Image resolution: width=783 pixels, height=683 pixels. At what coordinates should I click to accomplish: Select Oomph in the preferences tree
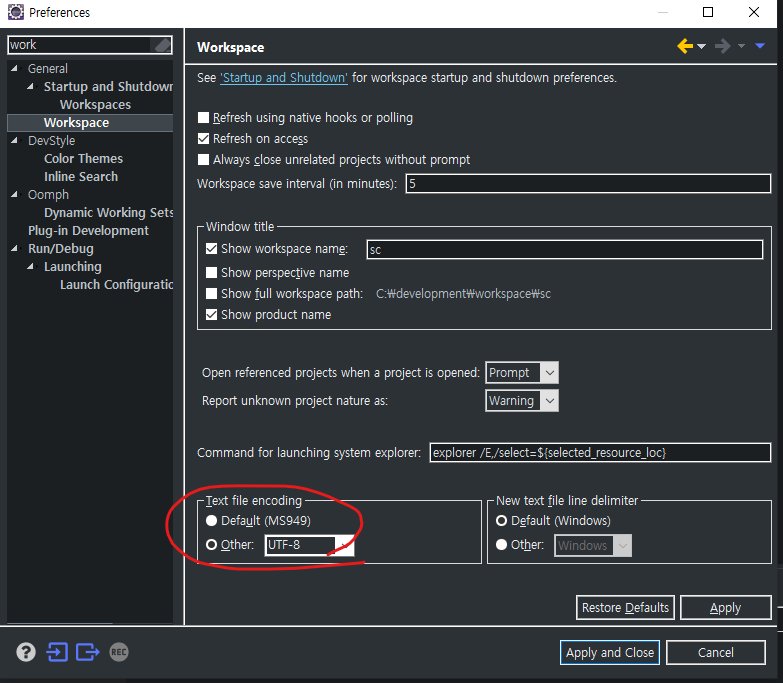(x=48, y=194)
